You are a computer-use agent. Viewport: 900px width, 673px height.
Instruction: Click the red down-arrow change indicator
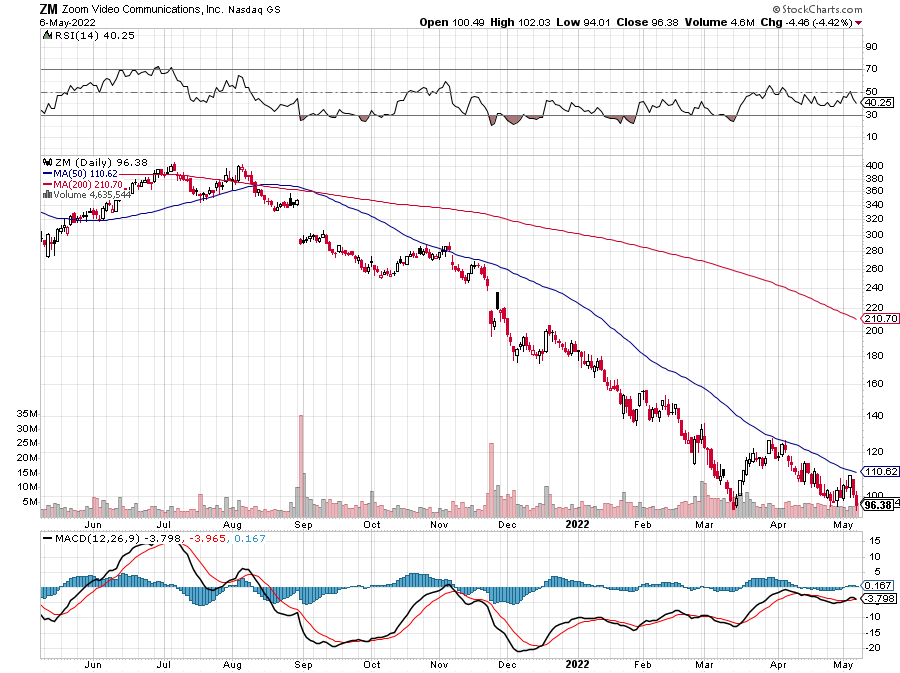tap(859, 23)
